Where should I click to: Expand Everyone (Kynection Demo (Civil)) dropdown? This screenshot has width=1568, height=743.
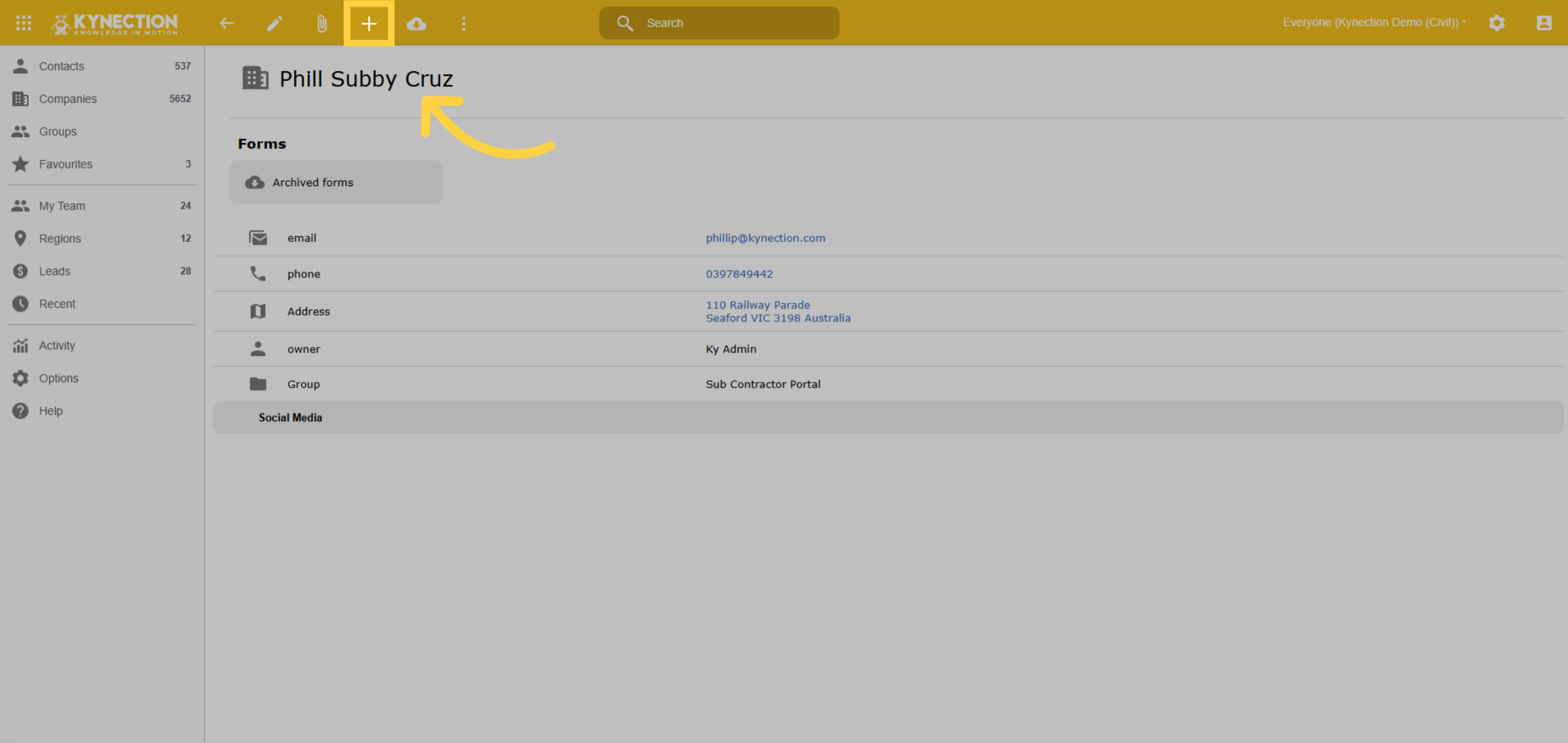point(1375,22)
